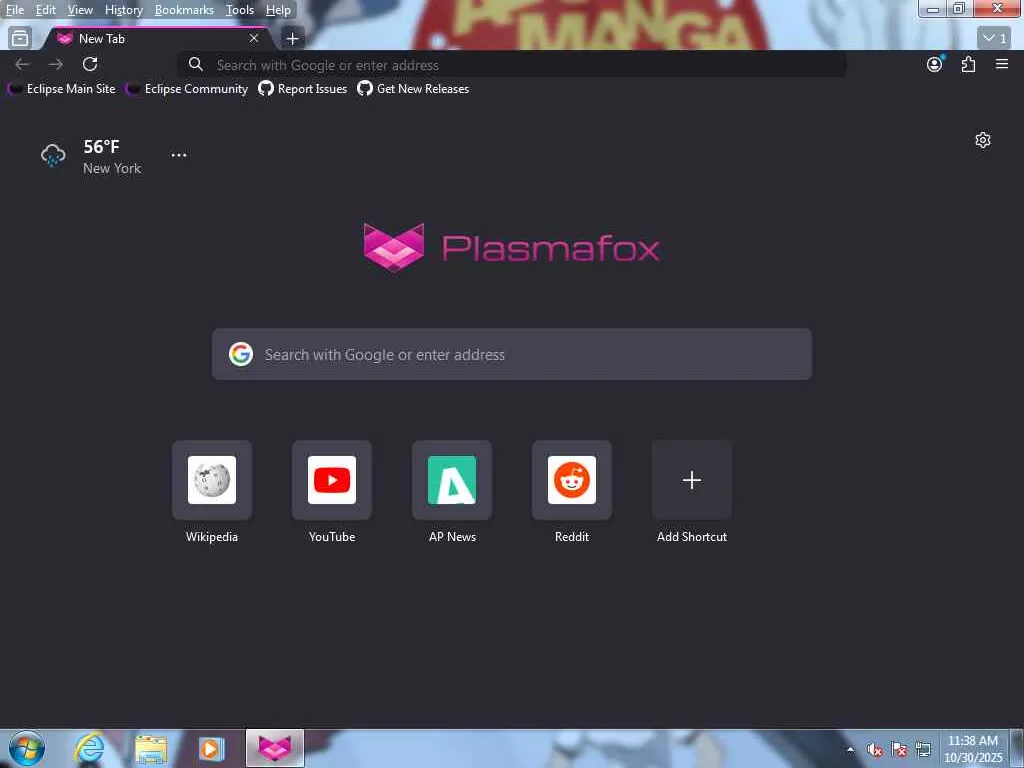Open the hamburger application menu
This screenshot has height=768, width=1024.
pyautogui.click(x=1002, y=64)
